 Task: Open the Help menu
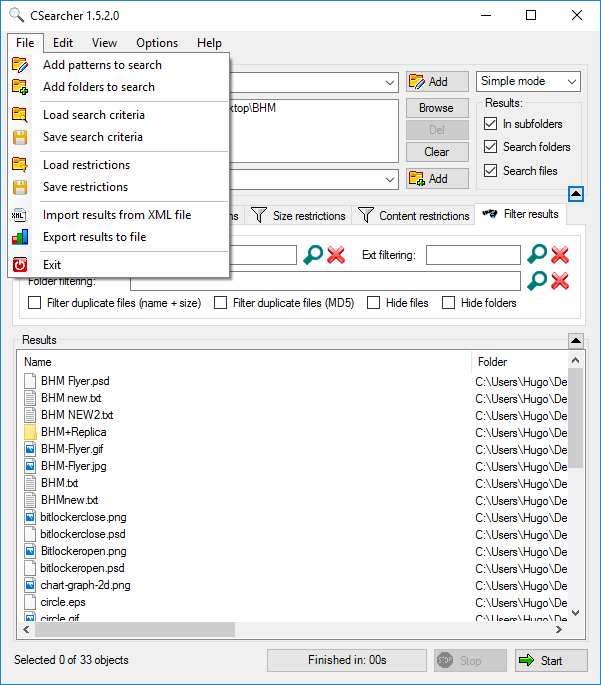(x=209, y=43)
